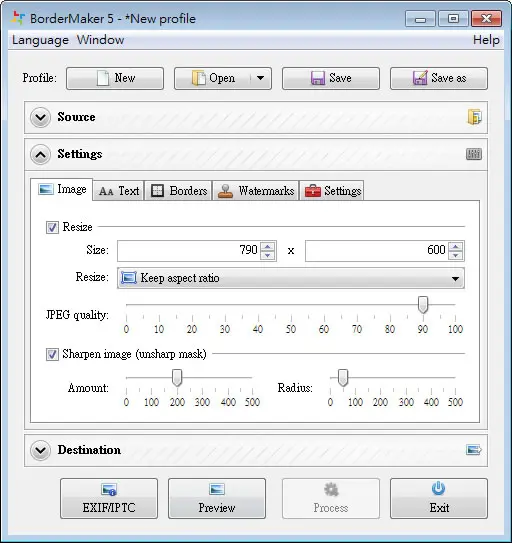Save profile with the floppy disk button
Screen dimensions: 512x543
coord(331,78)
